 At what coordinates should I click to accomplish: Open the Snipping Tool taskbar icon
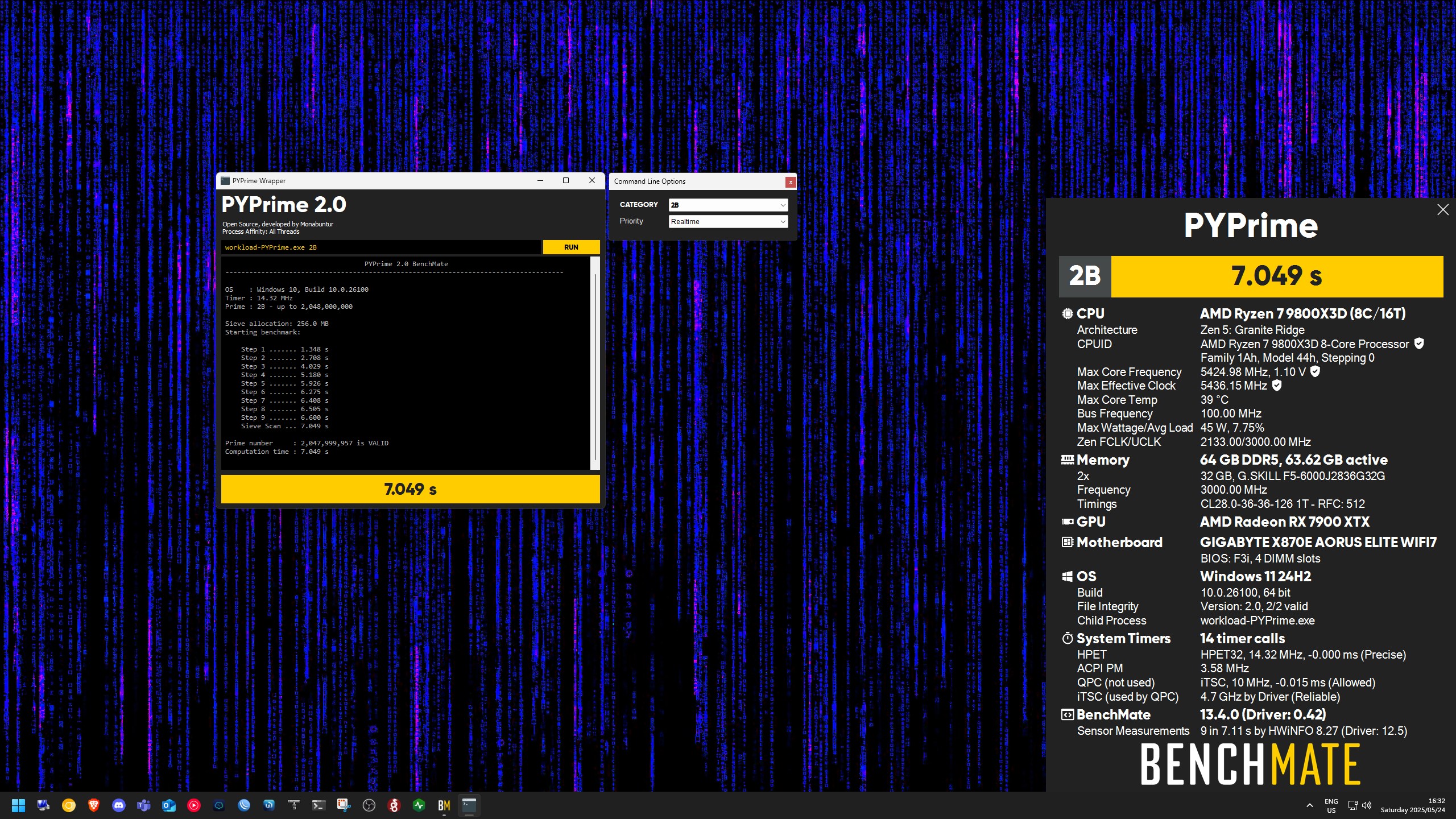coord(344,805)
